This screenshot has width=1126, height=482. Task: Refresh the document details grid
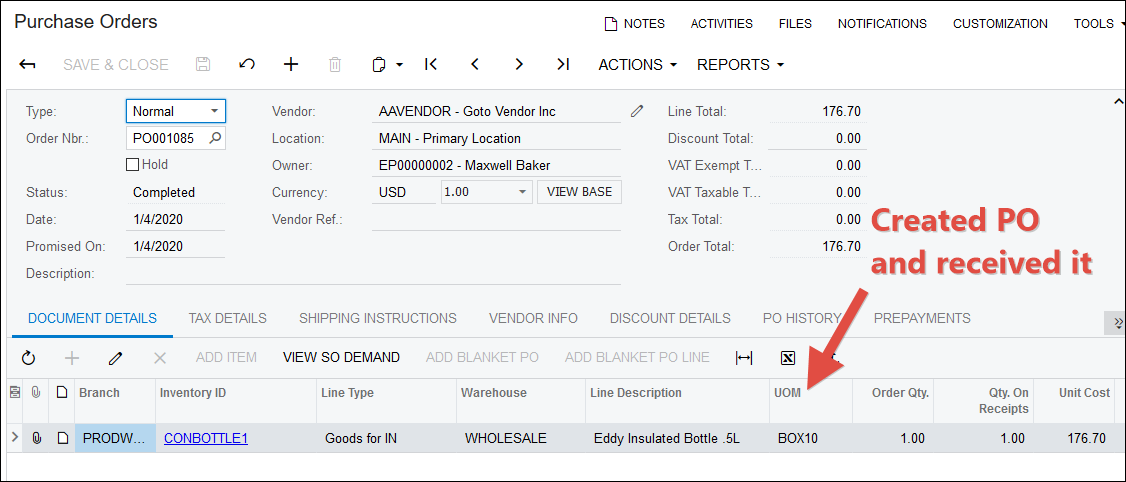tap(28, 357)
